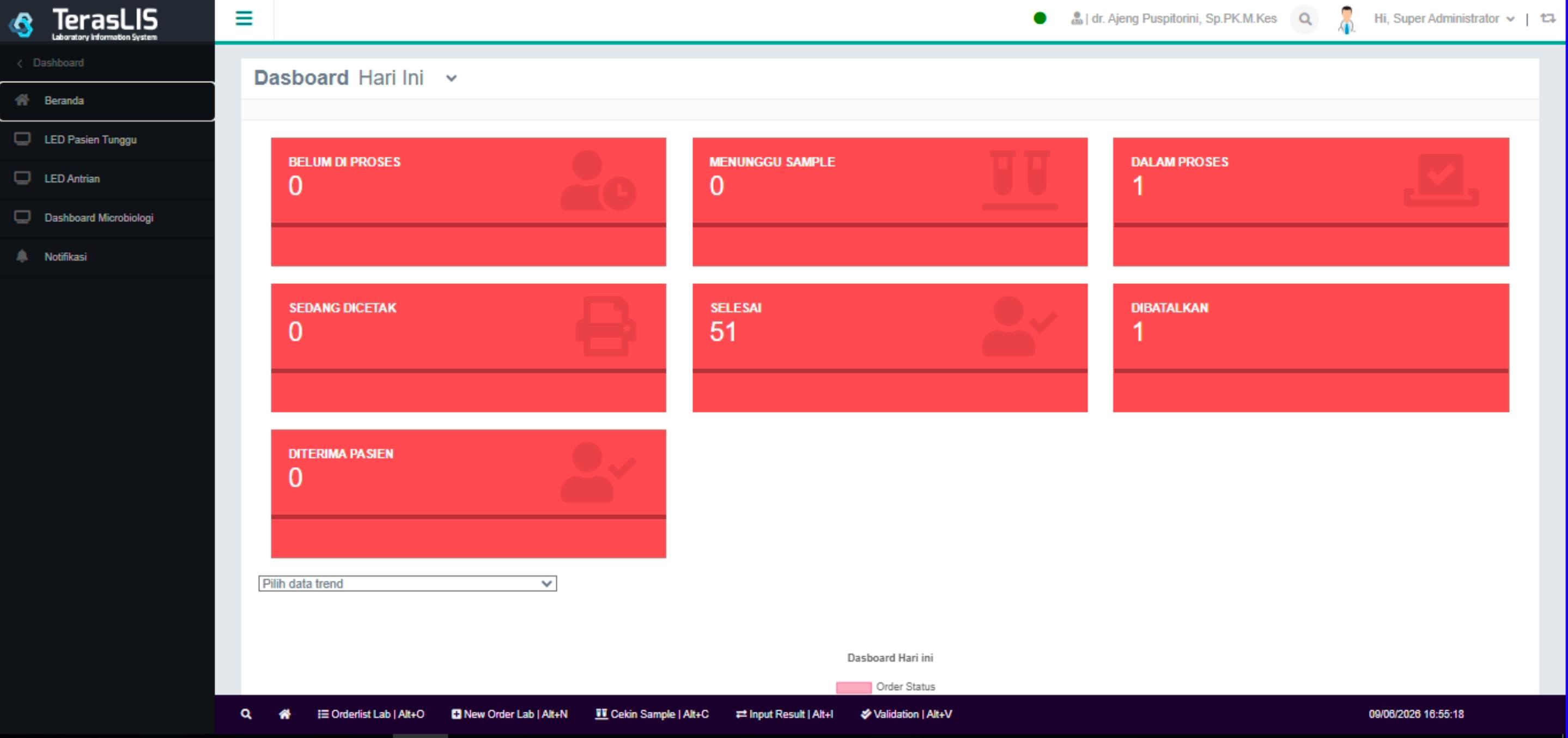Click the test tube icon beside Cekin Sample
This screenshot has width=1568, height=738.
(601, 713)
